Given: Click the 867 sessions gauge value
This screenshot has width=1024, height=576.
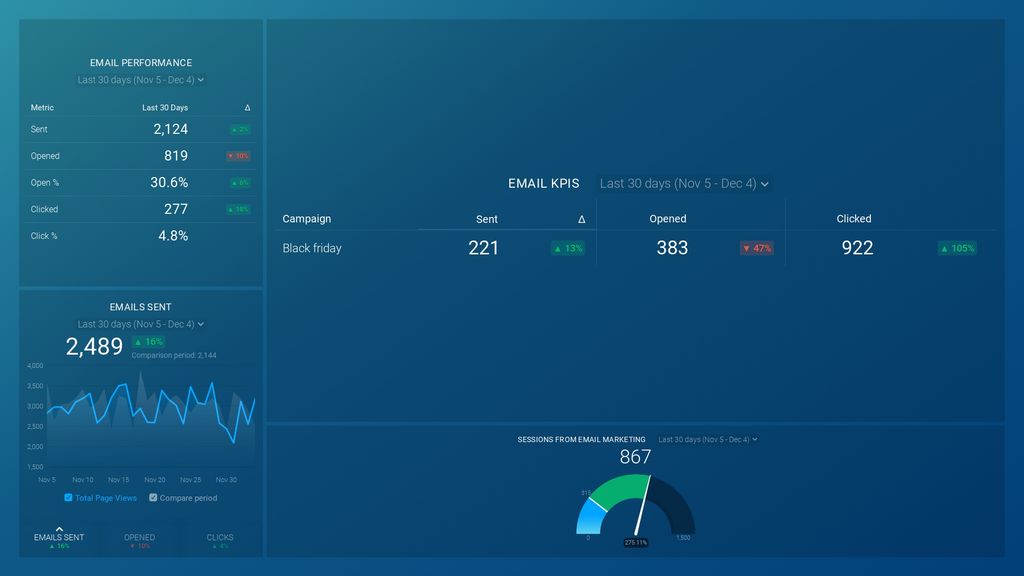Looking at the screenshot, I should point(635,456).
